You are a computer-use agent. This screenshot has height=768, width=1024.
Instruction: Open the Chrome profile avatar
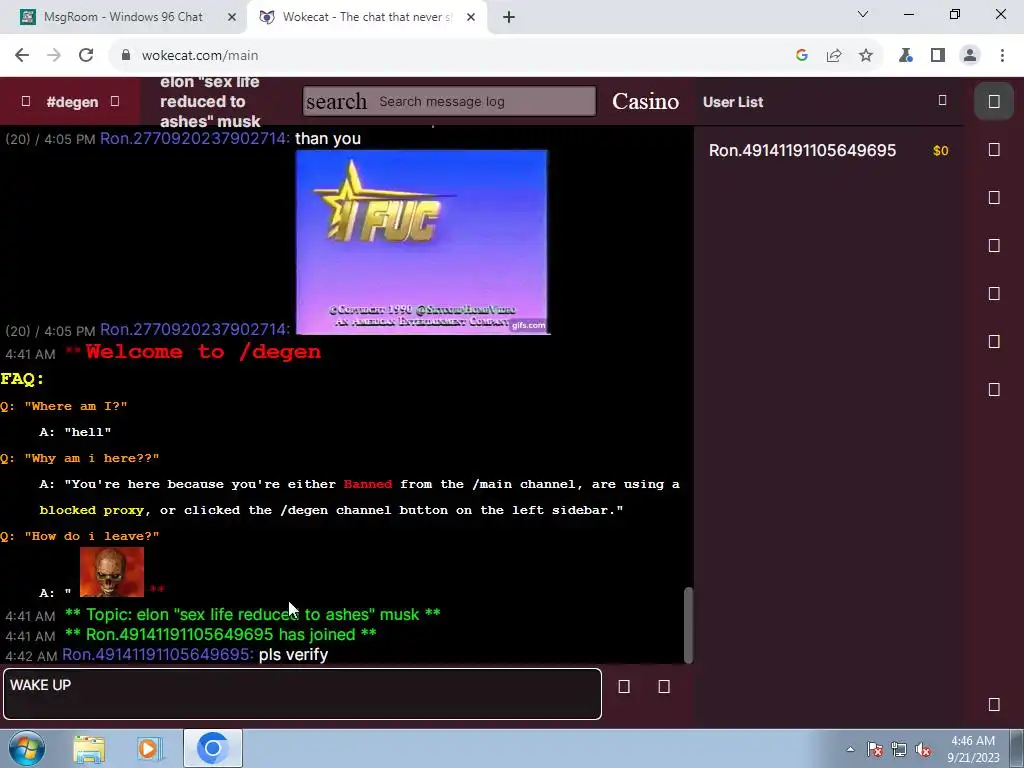tap(970, 56)
